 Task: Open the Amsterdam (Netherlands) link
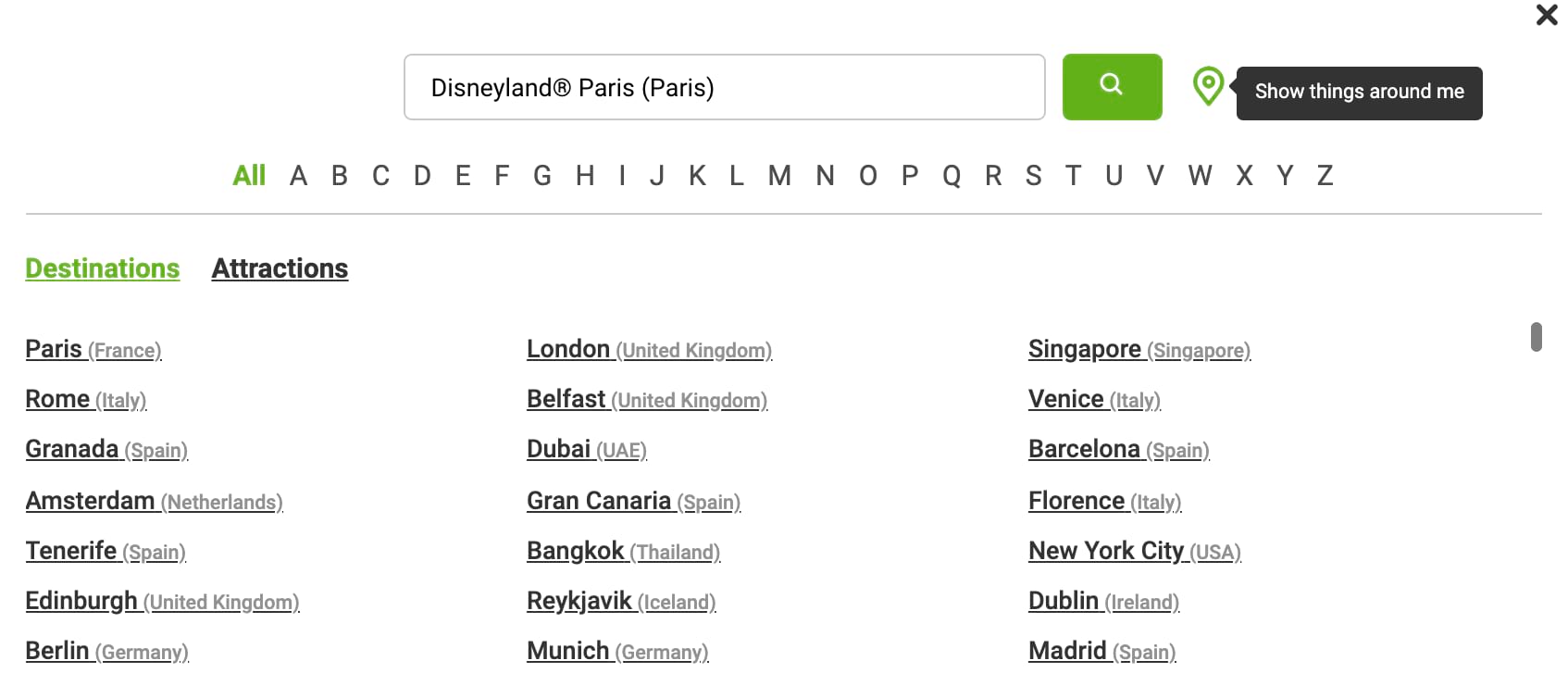pyautogui.click(x=154, y=501)
